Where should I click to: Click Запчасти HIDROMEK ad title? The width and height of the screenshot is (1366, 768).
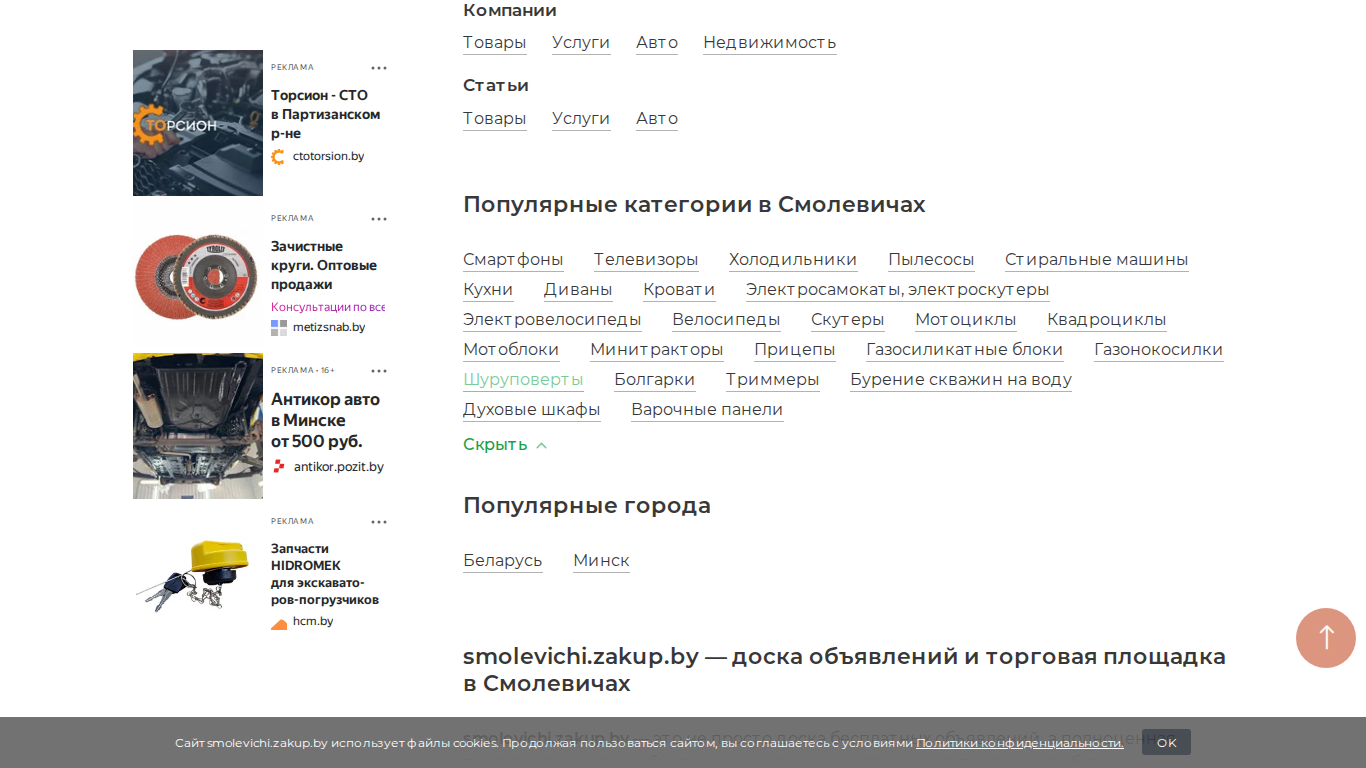pos(325,574)
